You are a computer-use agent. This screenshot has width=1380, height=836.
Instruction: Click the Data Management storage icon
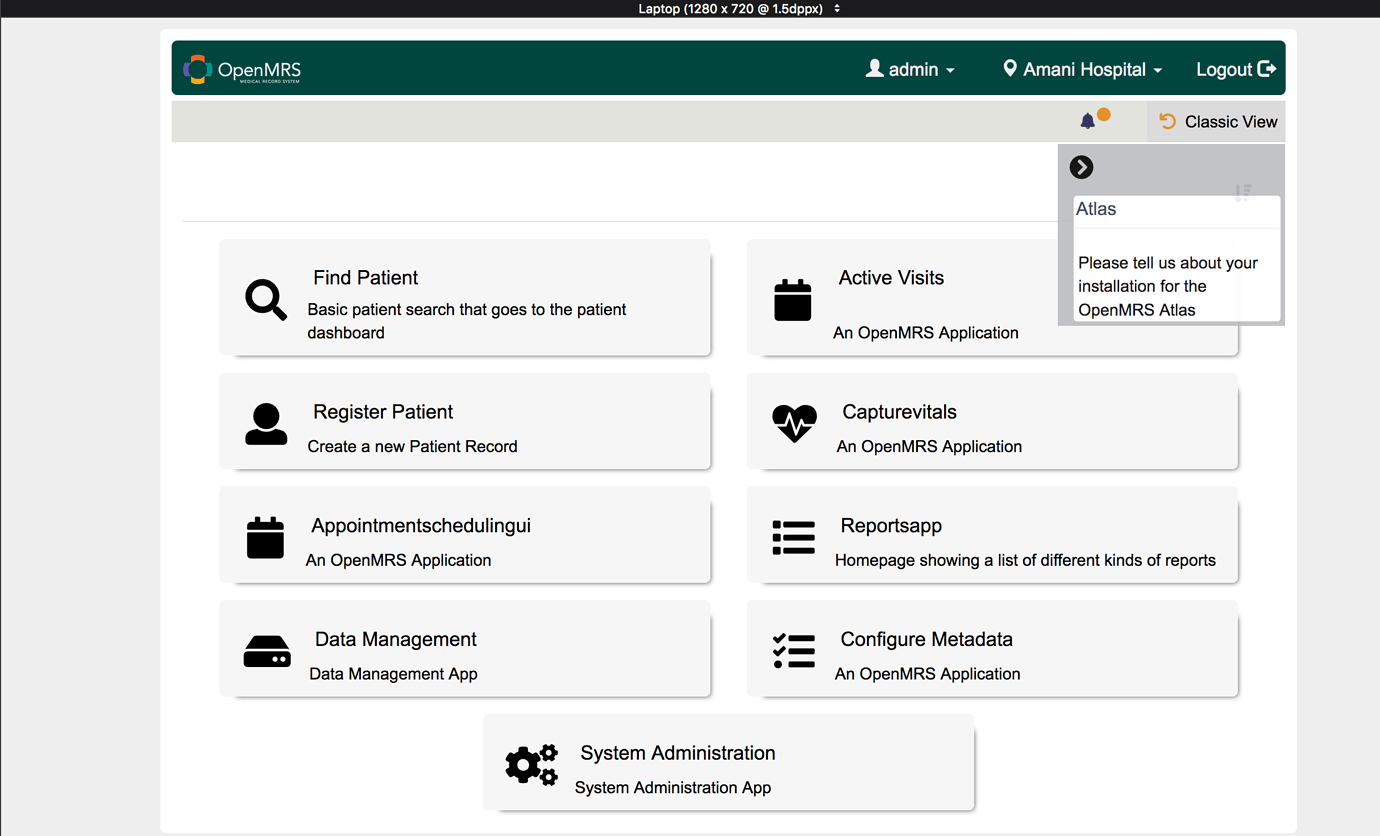click(x=264, y=651)
